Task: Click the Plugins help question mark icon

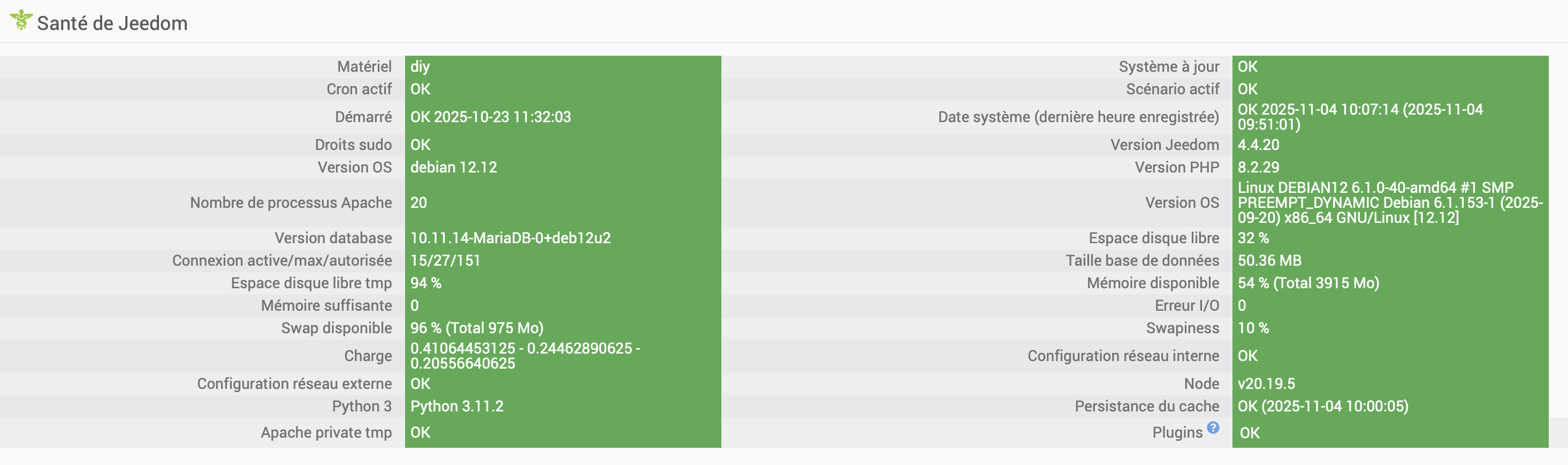Action: (x=1213, y=428)
